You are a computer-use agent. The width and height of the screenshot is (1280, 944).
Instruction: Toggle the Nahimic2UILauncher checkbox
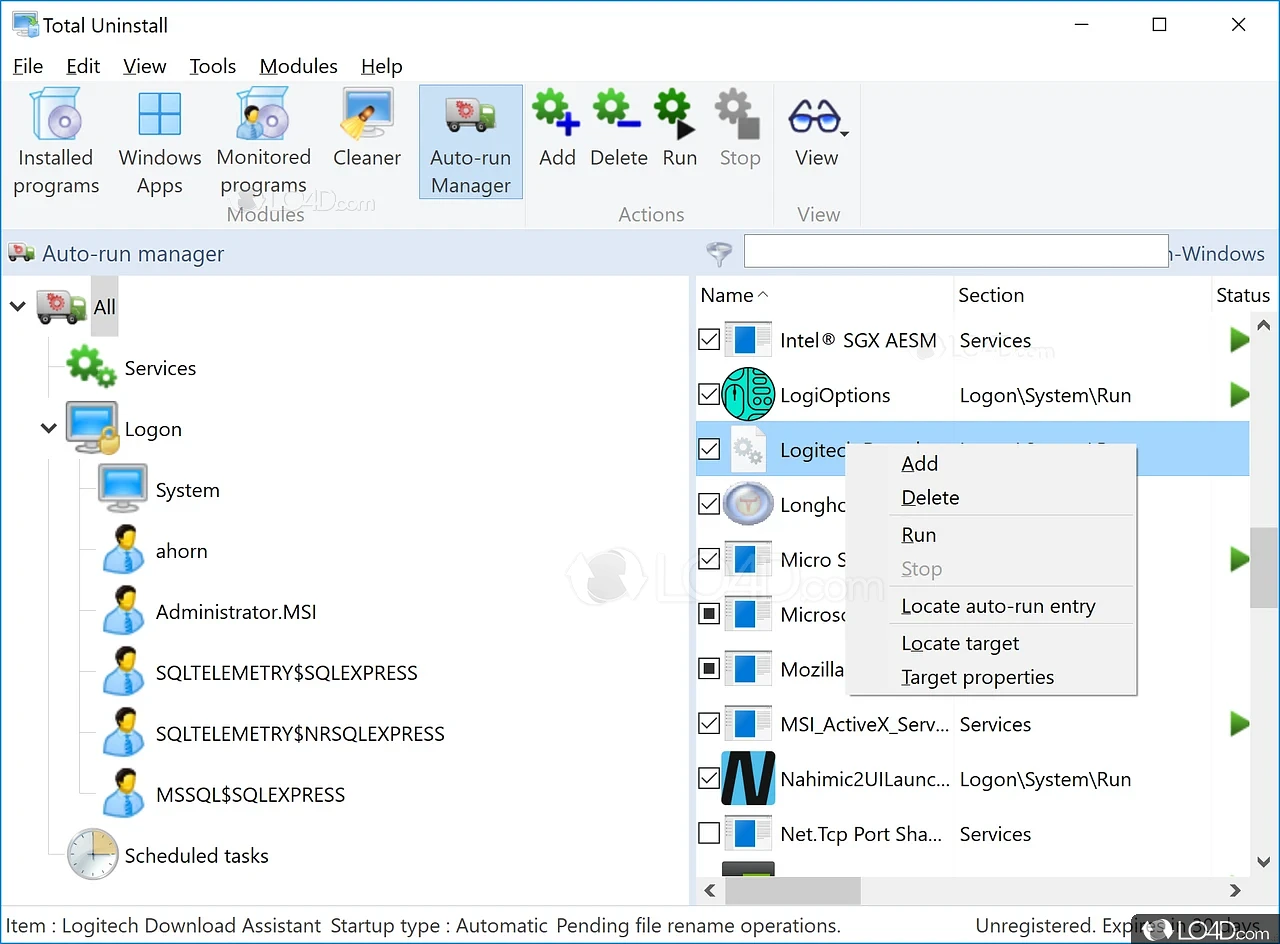(x=709, y=778)
